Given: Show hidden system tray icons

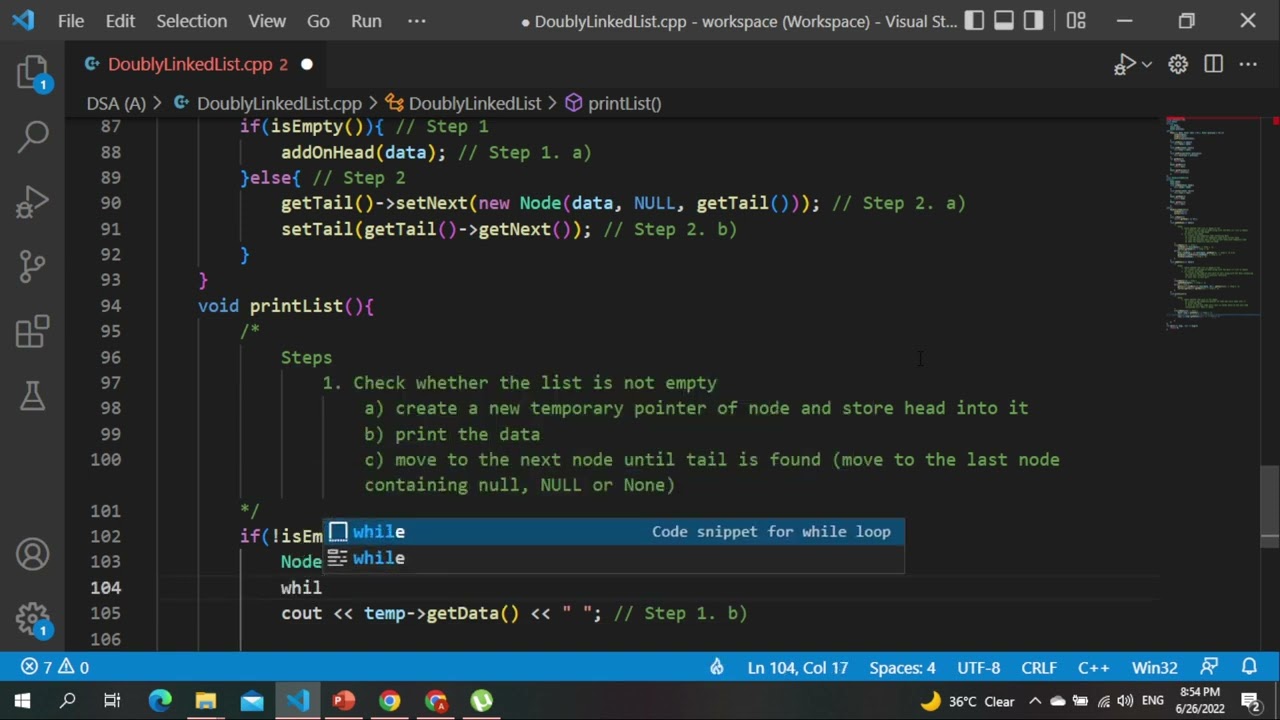Looking at the screenshot, I should tap(1035, 701).
